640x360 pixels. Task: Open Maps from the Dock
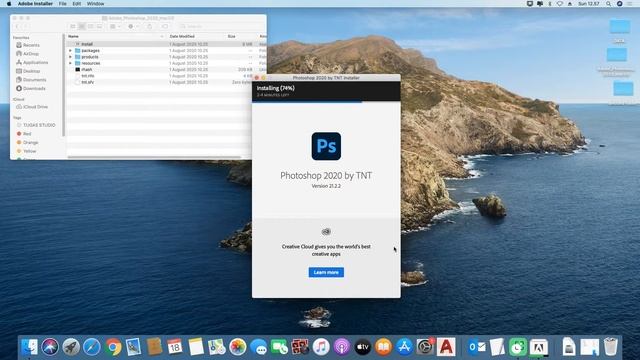[217, 347]
